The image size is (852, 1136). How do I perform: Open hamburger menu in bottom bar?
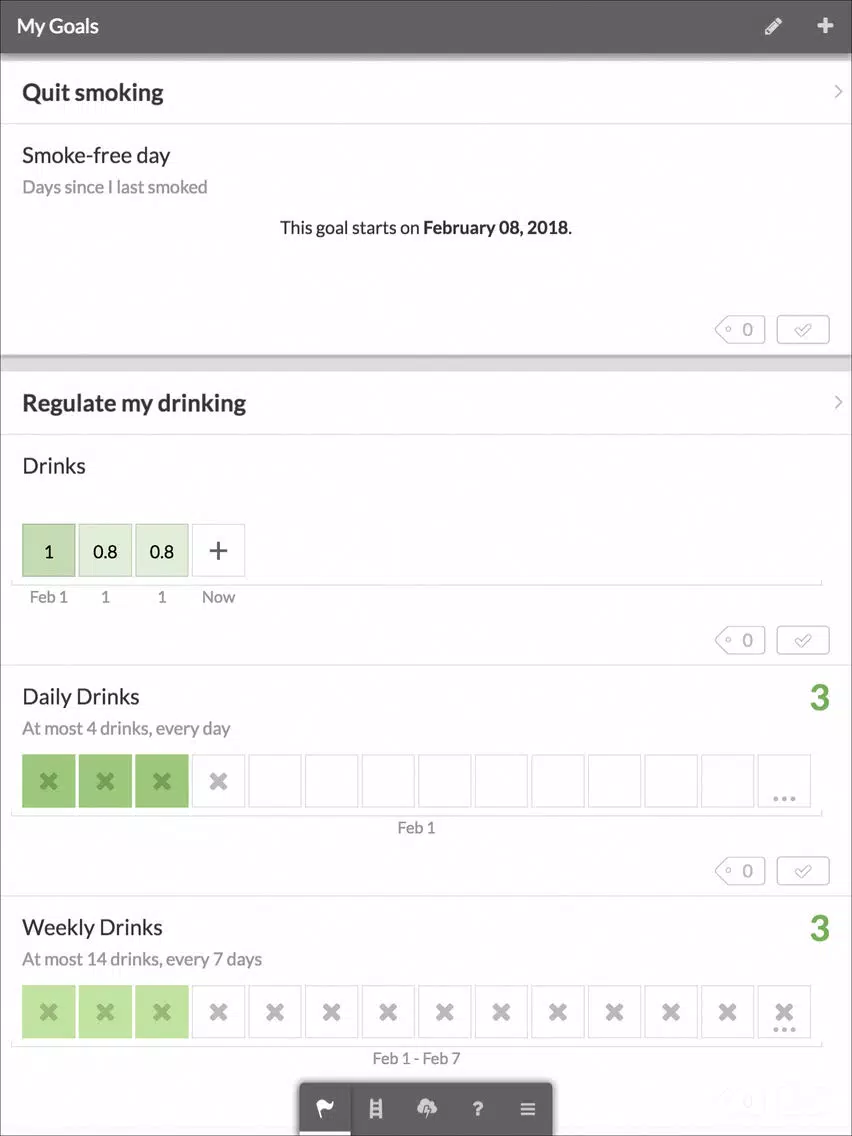click(527, 1108)
